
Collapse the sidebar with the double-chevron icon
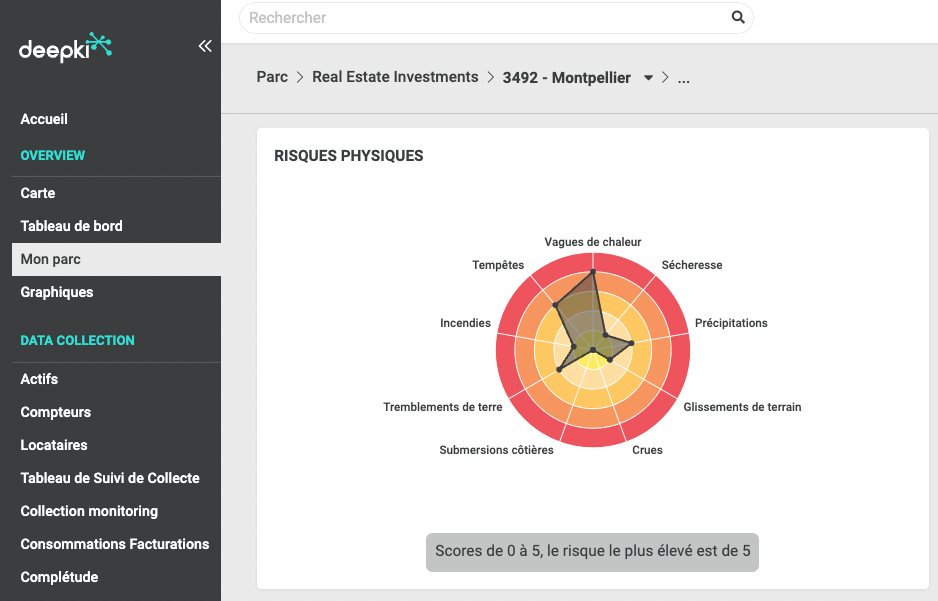205,46
